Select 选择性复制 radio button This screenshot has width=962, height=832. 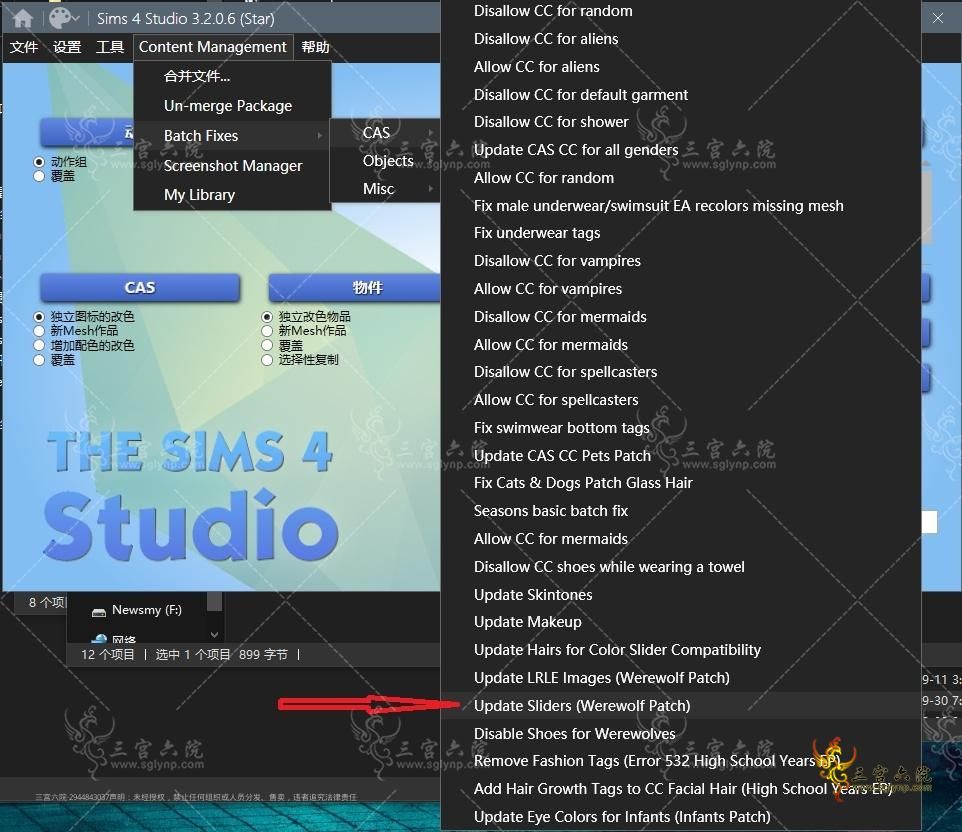267,360
